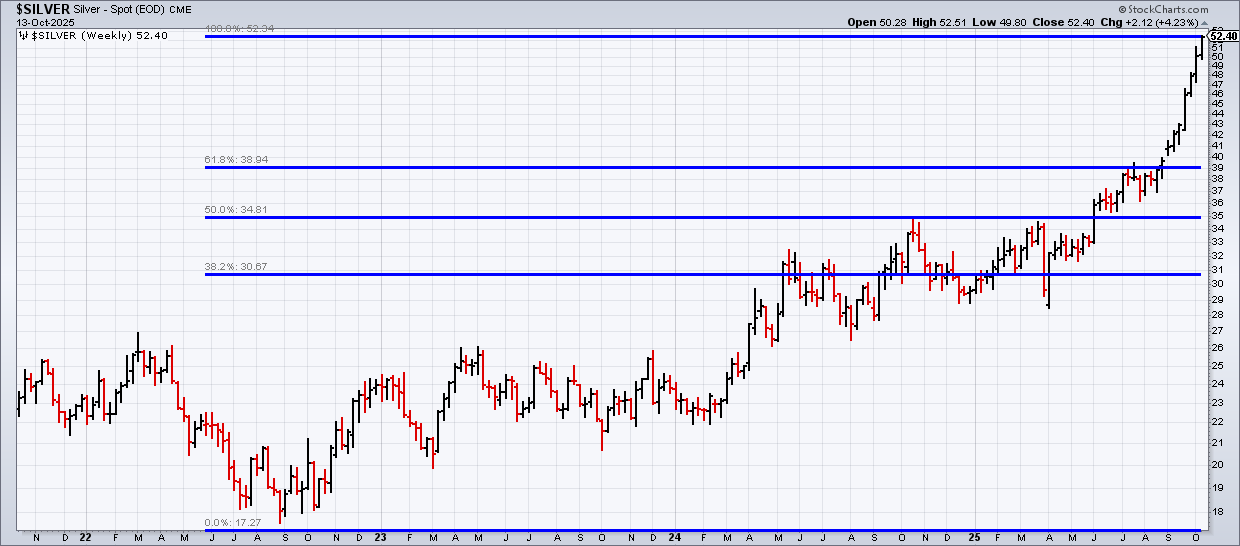Click the 23 year marker on time axis

(381, 538)
